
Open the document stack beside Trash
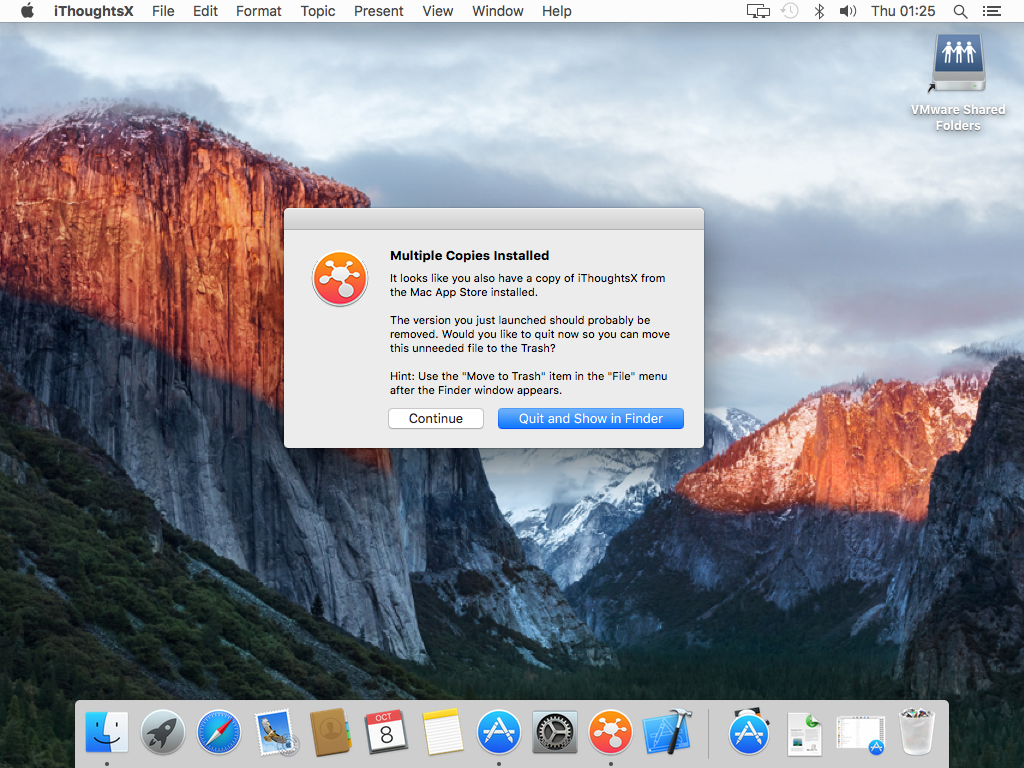(805, 732)
